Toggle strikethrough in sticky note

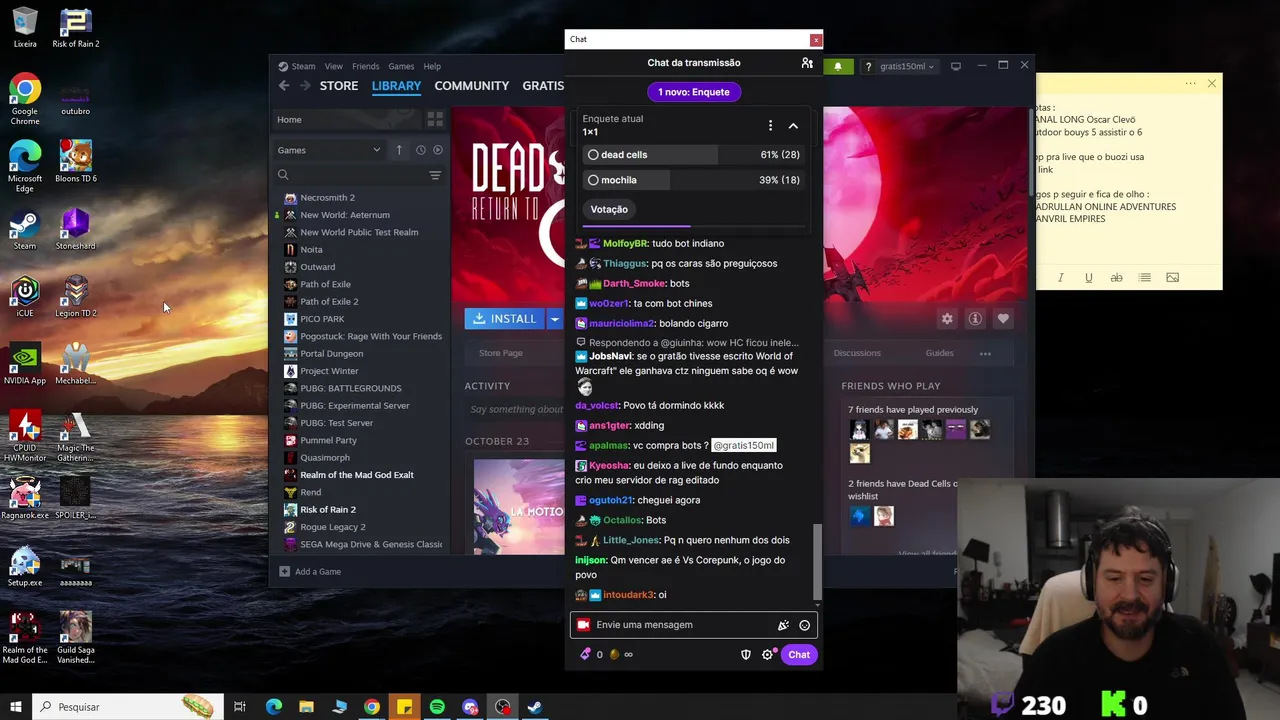point(1116,278)
